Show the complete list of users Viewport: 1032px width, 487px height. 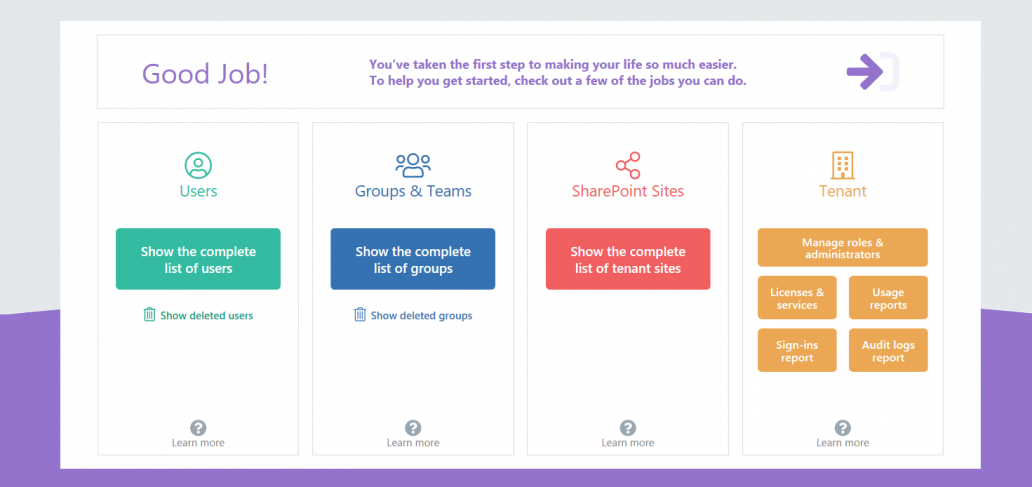pyautogui.click(x=198, y=259)
